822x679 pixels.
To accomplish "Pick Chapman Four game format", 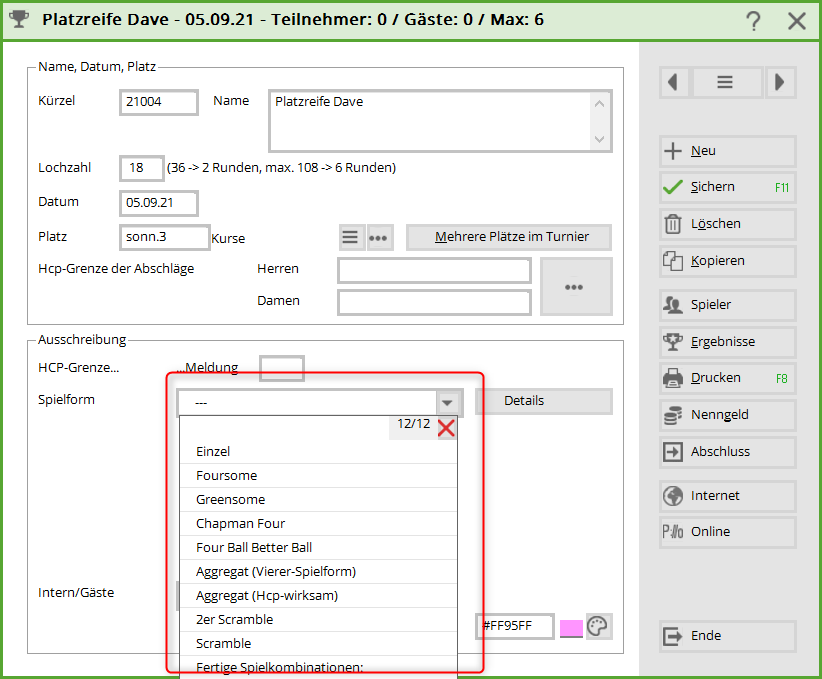I will pyautogui.click(x=240, y=524).
